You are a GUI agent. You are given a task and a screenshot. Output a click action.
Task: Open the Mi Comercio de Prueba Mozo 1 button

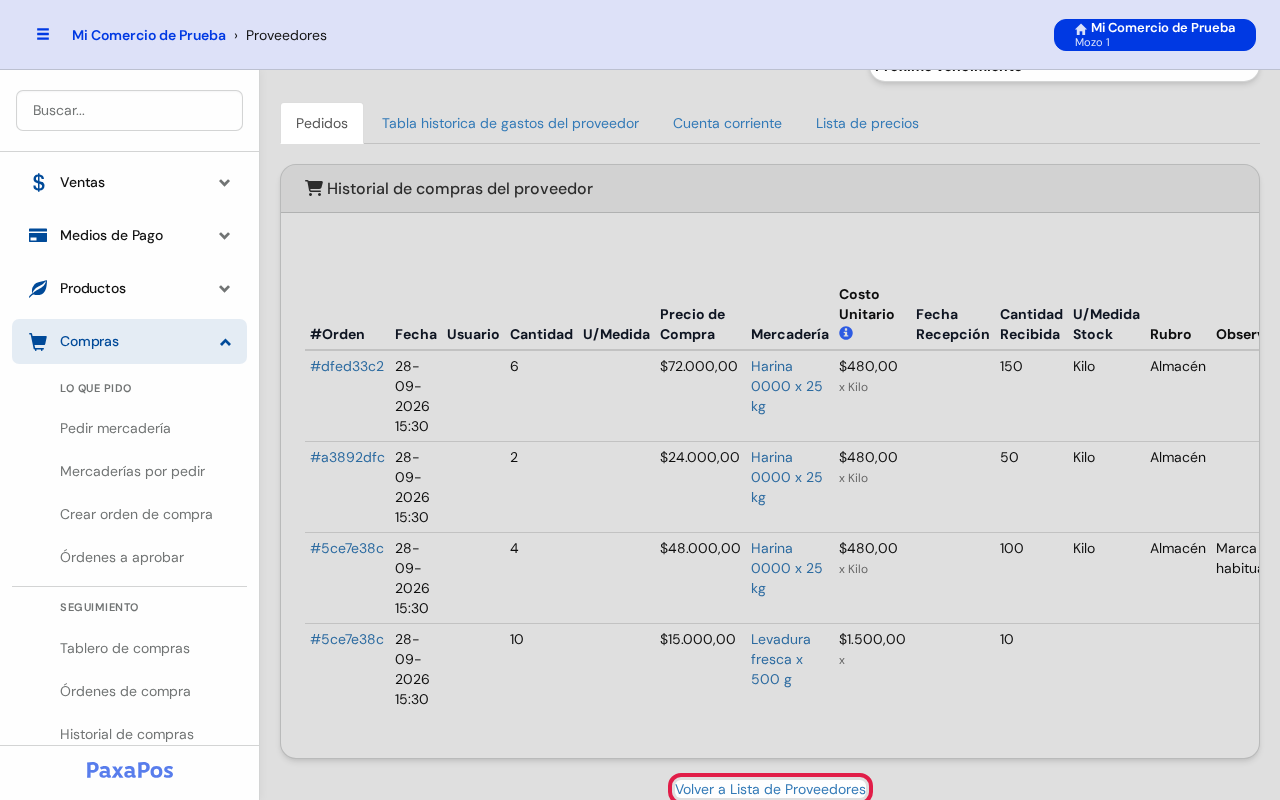coord(1155,35)
